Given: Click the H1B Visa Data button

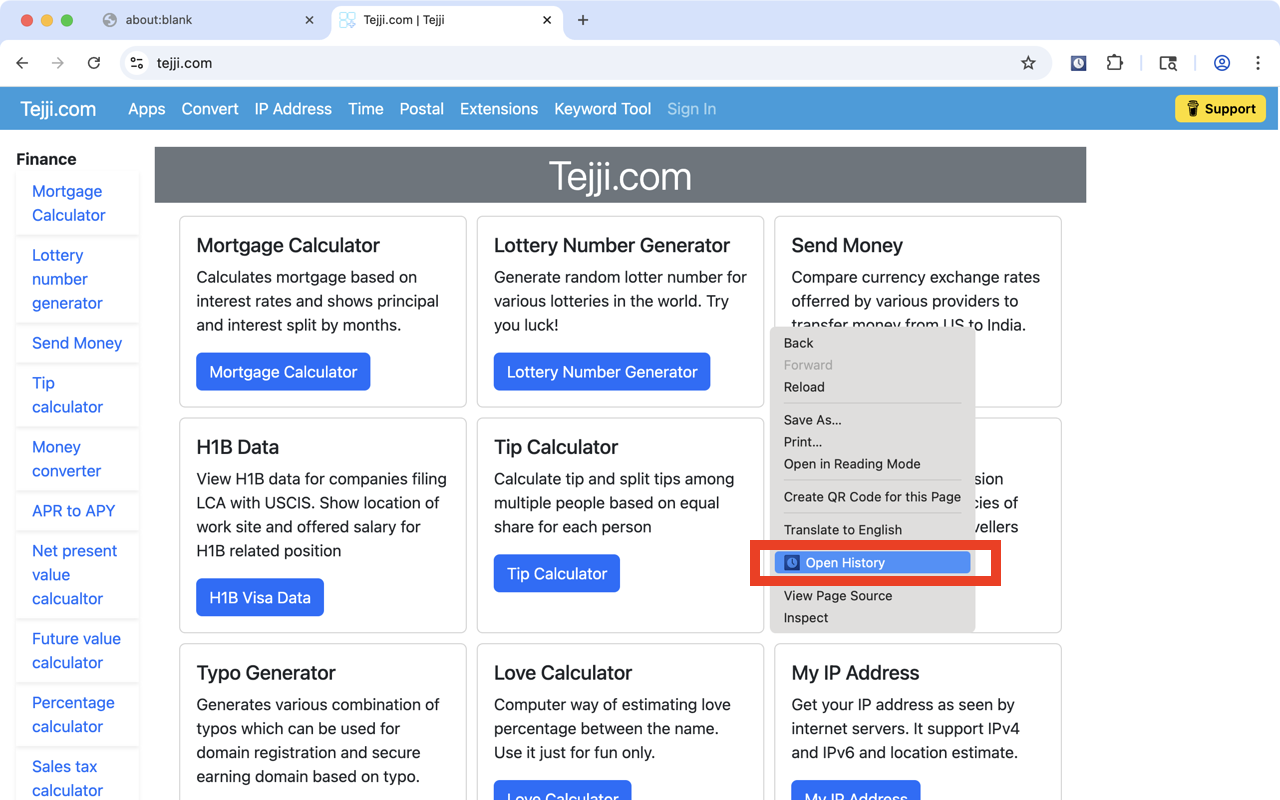Looking at the screenshot, I should pos(260,598).
